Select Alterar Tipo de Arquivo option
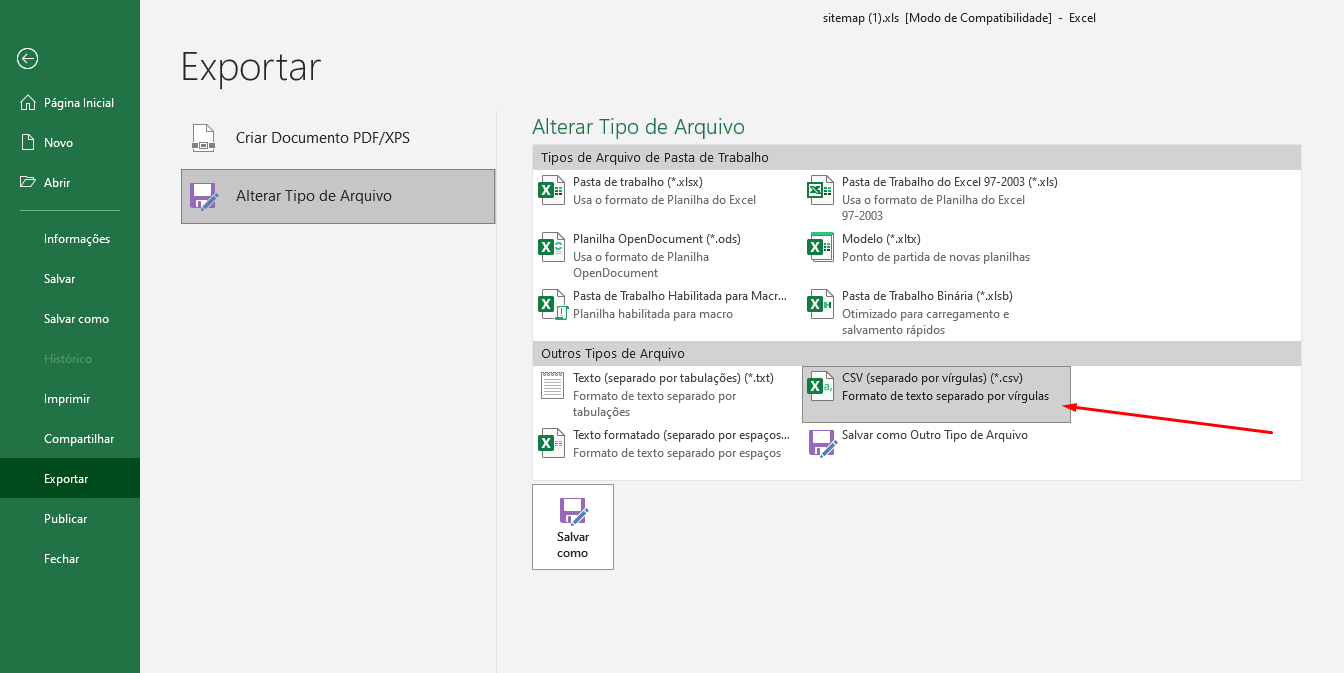This screenshot has height=673, width=1344. click(x=338, y=196)
